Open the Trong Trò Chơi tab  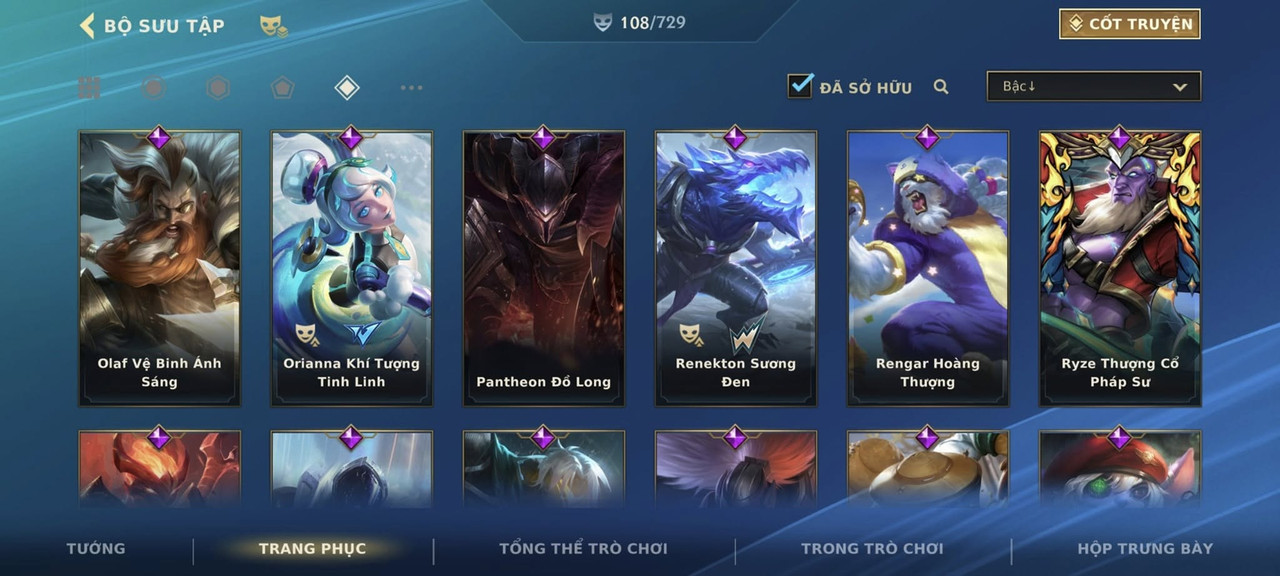872,548
